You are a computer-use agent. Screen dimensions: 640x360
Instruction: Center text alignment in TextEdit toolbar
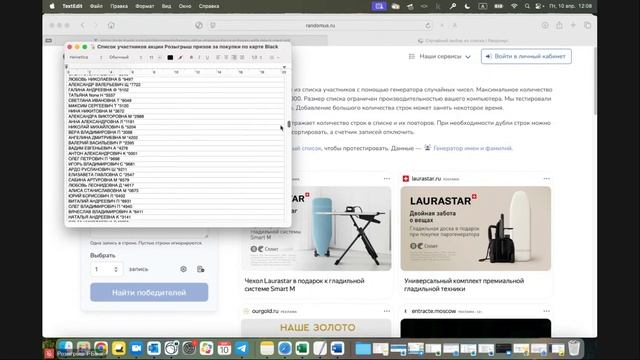tap(226, 58)
